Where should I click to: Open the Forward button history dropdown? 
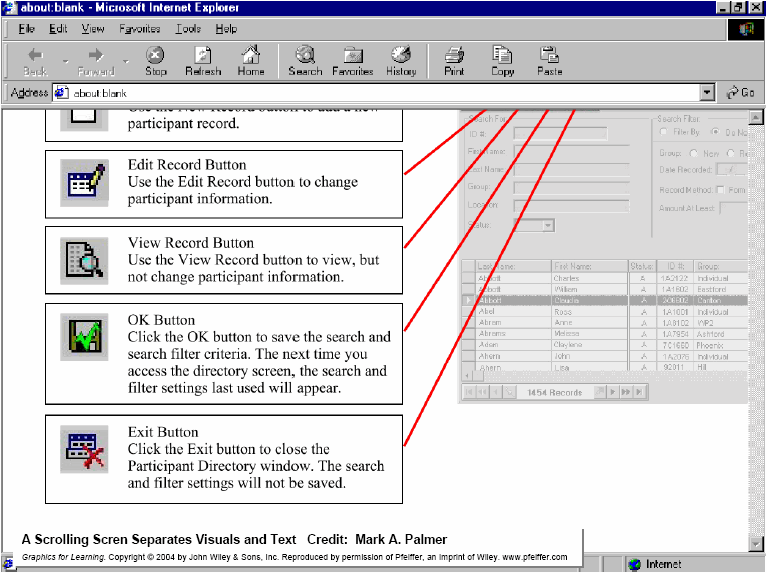click(126, 61)
